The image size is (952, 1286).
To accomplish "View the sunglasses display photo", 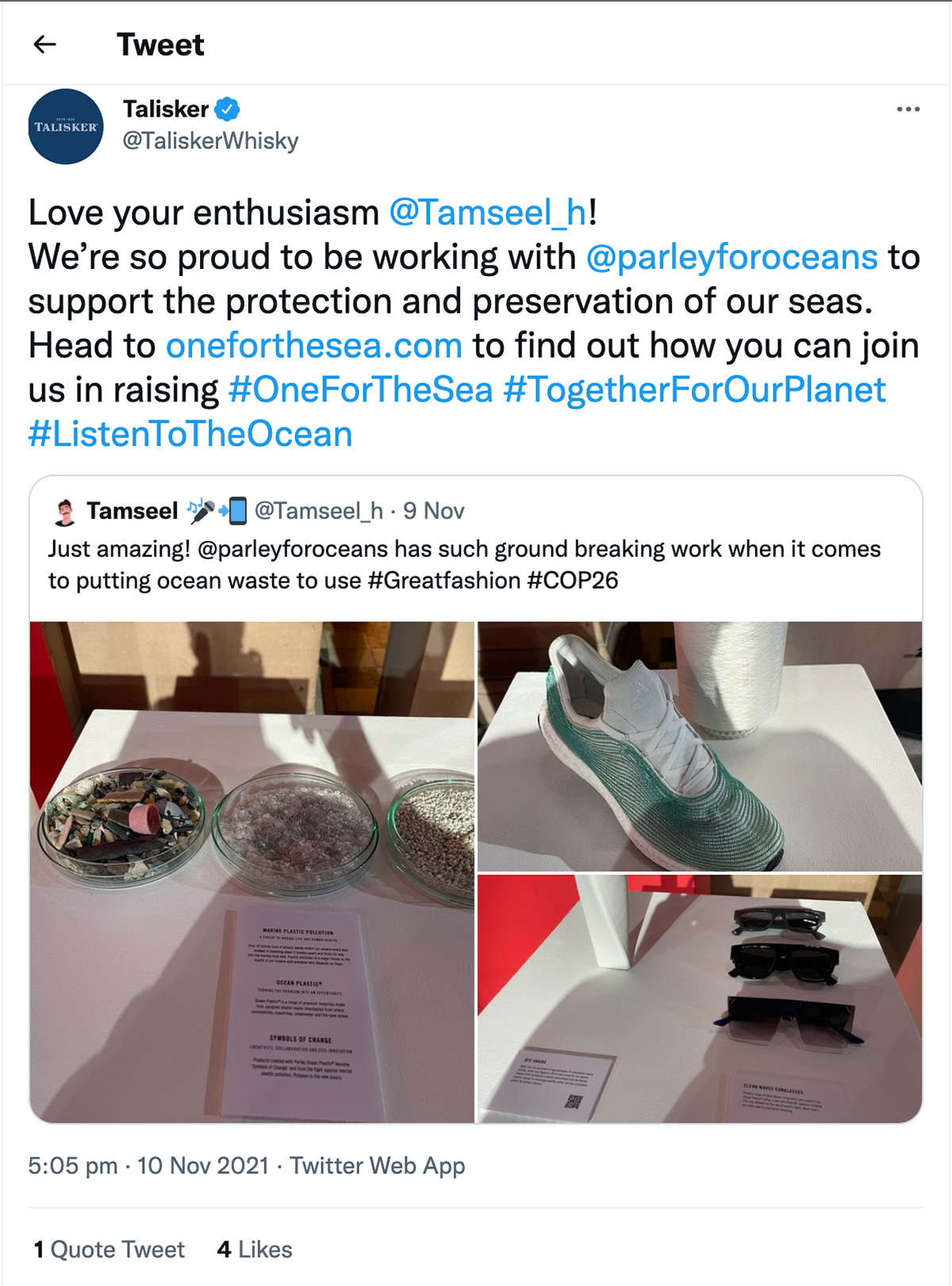I will (700, 999).
